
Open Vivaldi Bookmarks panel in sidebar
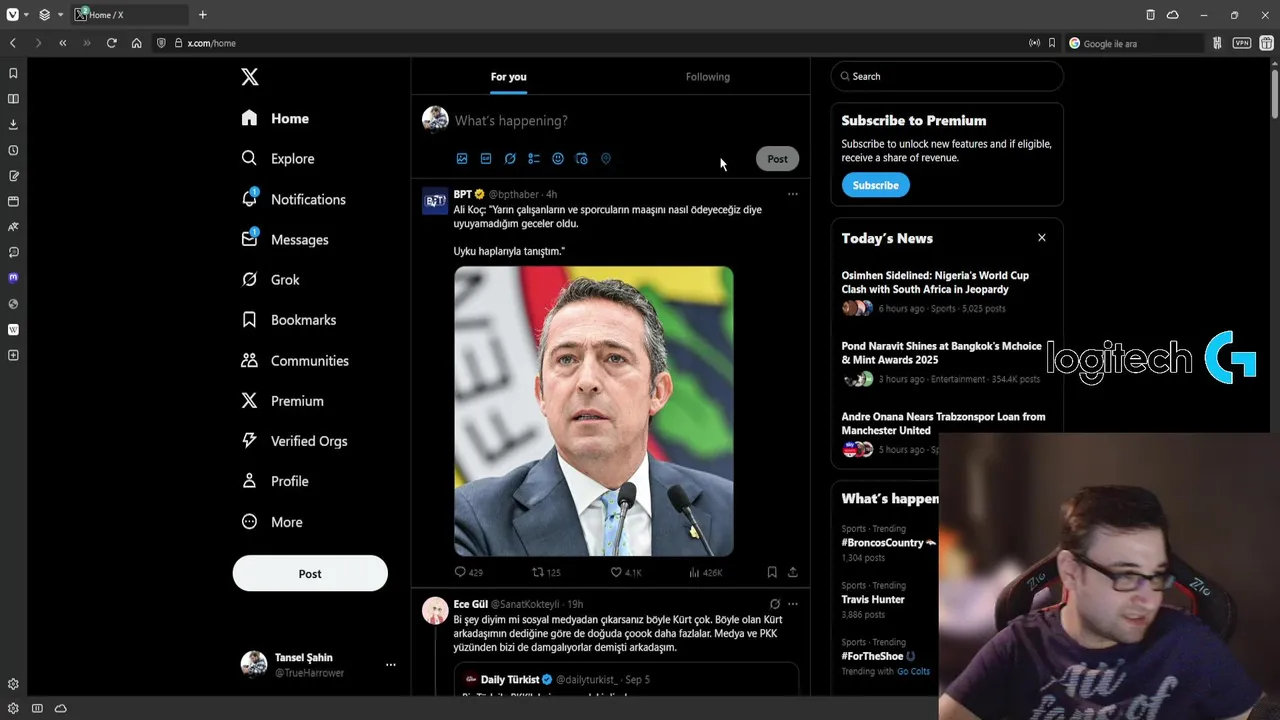tap(13, 73)
